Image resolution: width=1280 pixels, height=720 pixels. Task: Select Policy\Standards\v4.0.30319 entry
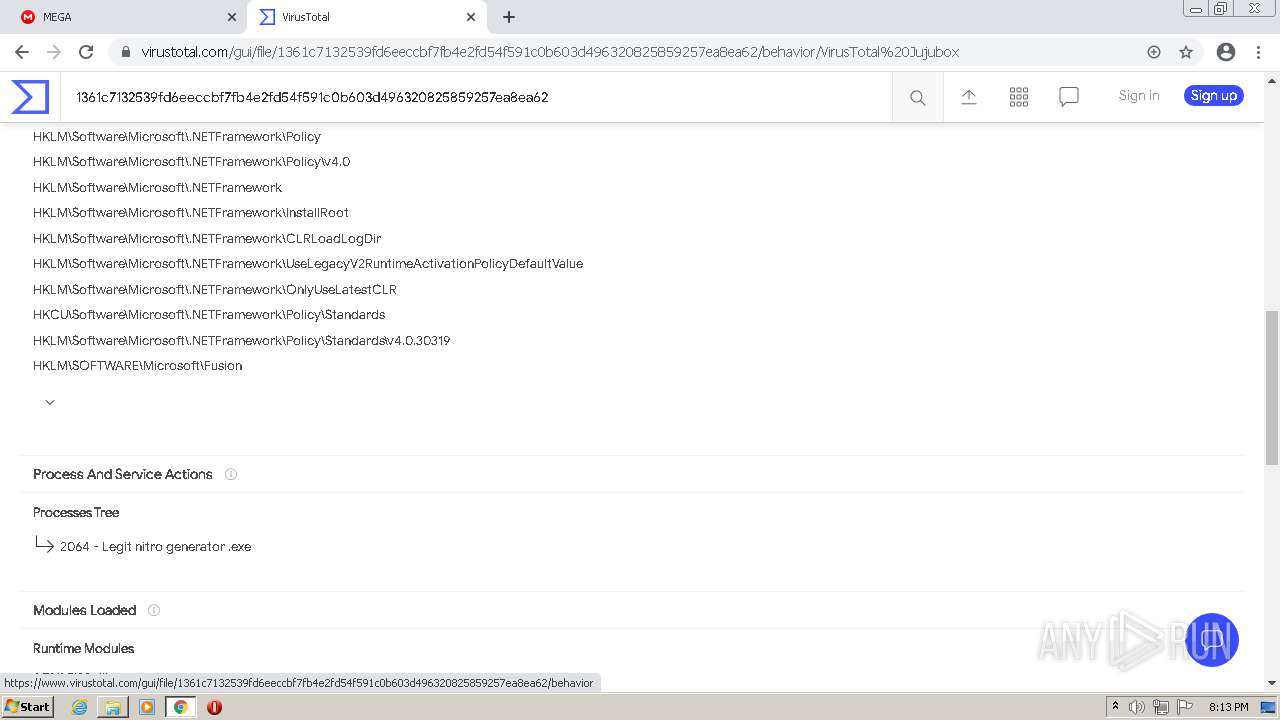pyautogui.click(x=241, y=341)
